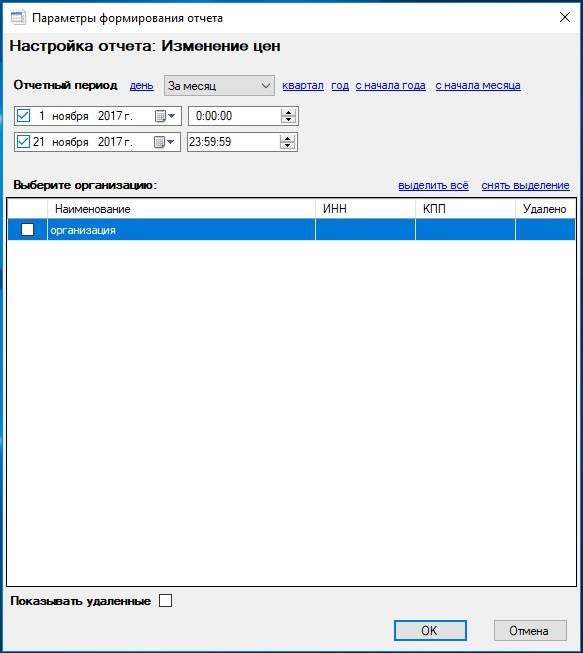This screenshot has height=653, width=583.
Task: Click the квартал period link
Action: (x=303, y=85)
